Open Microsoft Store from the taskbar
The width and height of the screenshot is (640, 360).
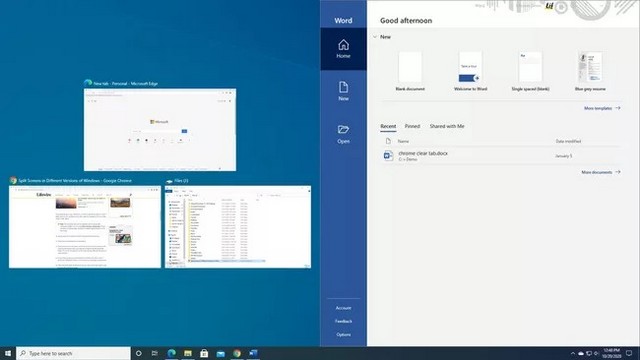click(x=204, y=353)
